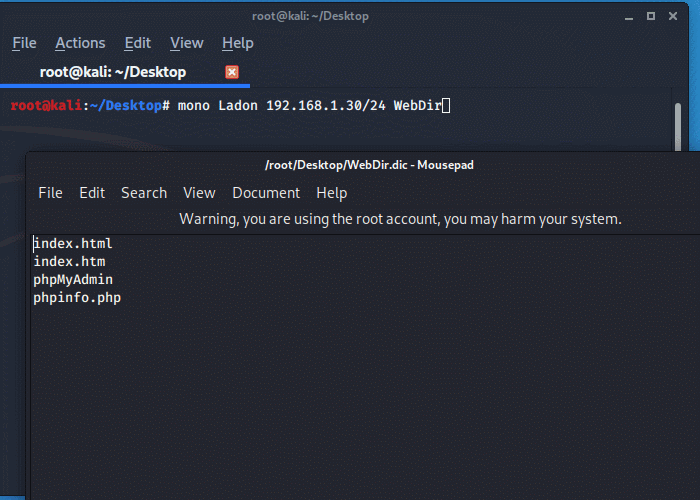Click the terminal command line text
This screenshot has width=700, height=500.
tap(309, 106)
